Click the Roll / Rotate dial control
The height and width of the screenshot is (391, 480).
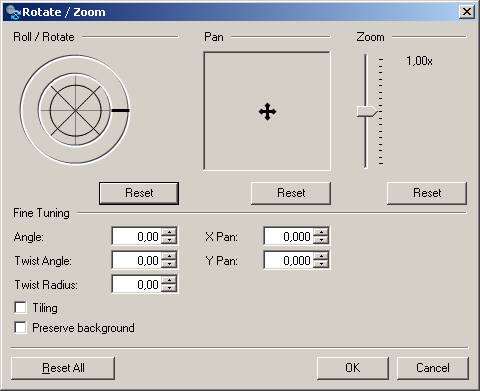pos(75,110)
